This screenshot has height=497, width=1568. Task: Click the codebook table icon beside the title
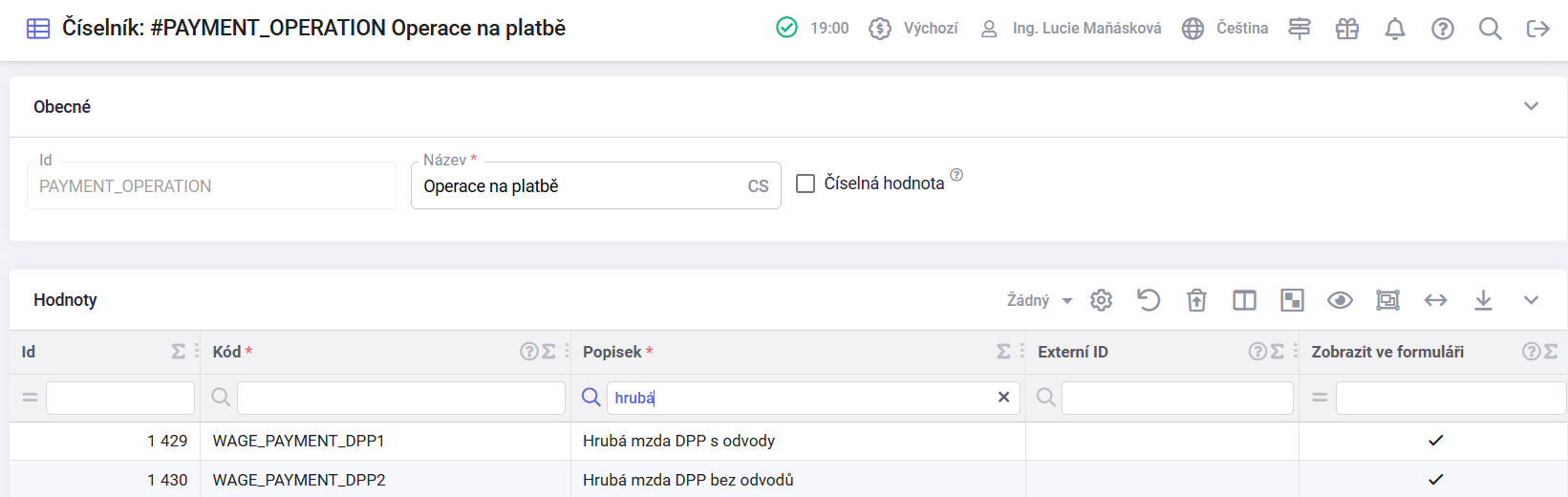coord(38,29)
